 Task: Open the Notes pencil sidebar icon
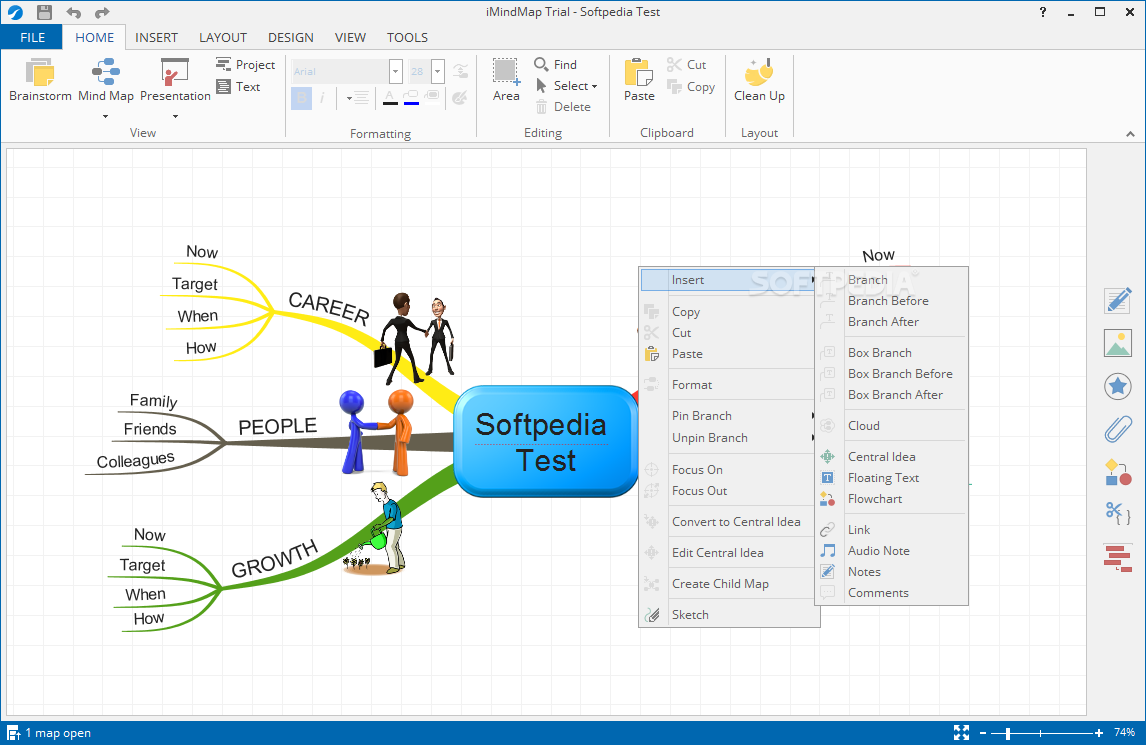1117,300
